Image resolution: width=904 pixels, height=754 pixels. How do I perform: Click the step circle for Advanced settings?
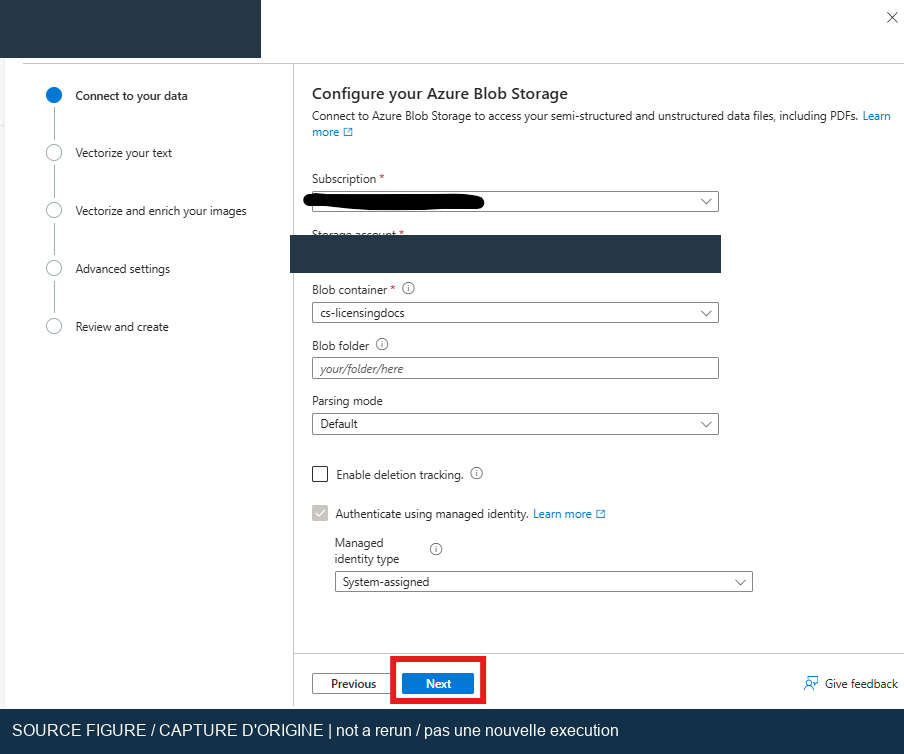(x=54, y=268)
